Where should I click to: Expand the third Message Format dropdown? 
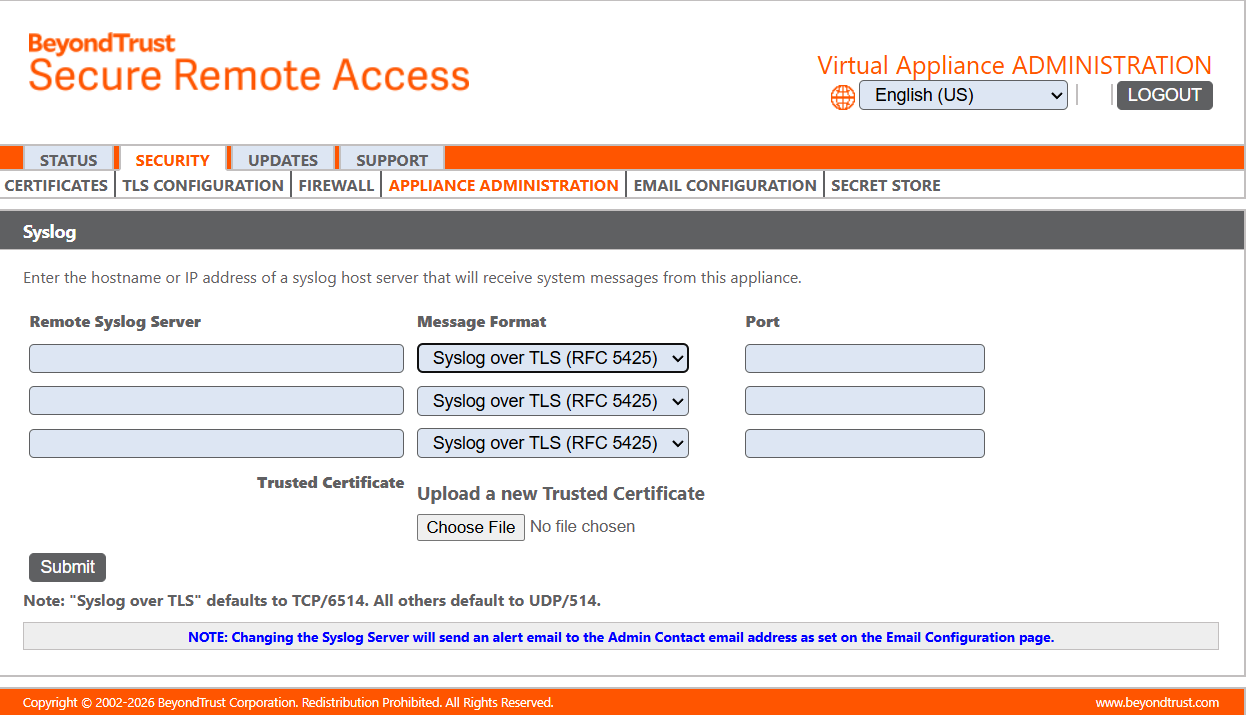click(553, 443)
